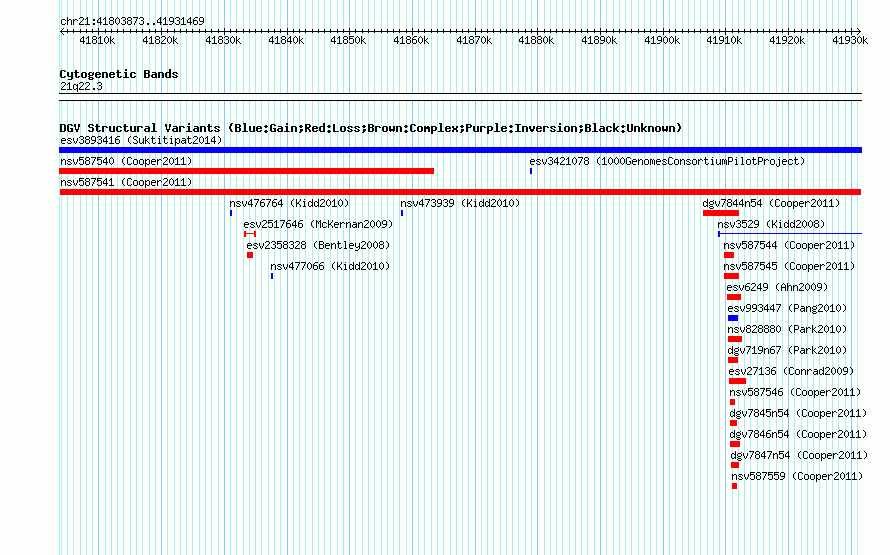Open nsv587559 (Cooper2011) variant label
Screen dimensions: 890x555
[797, 476]
